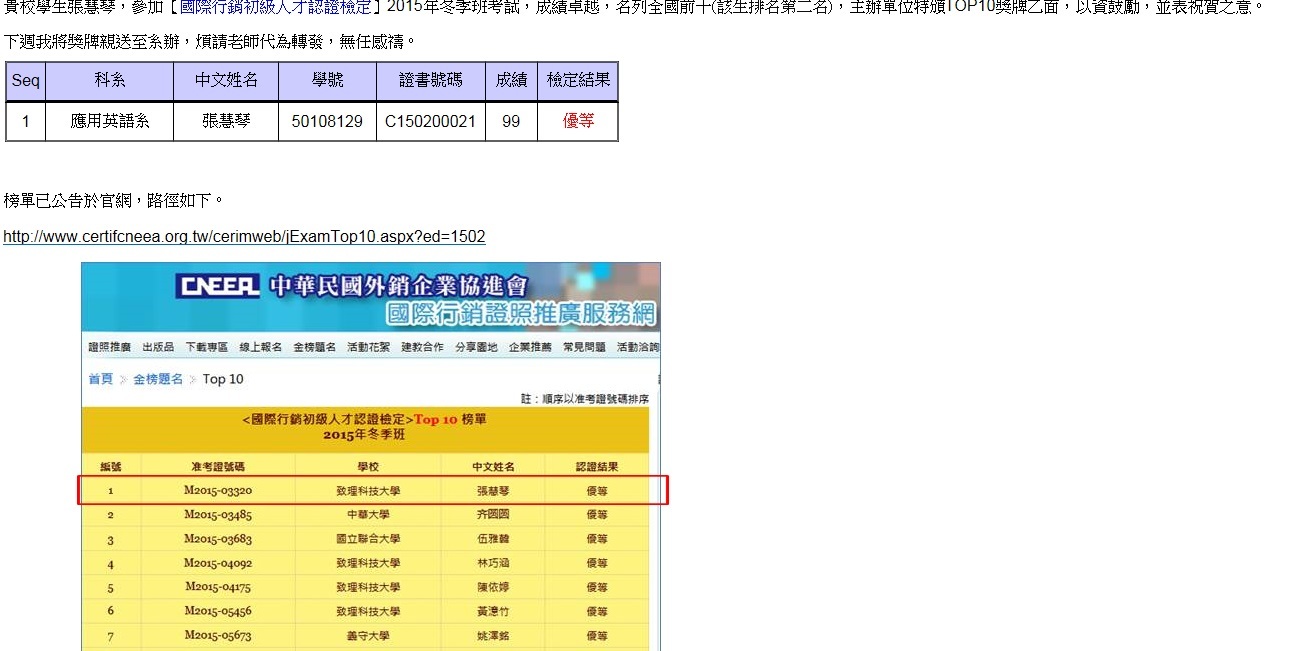Open the 證照推廣 menu item
The image size is (1305, 651).
[109, 347]
